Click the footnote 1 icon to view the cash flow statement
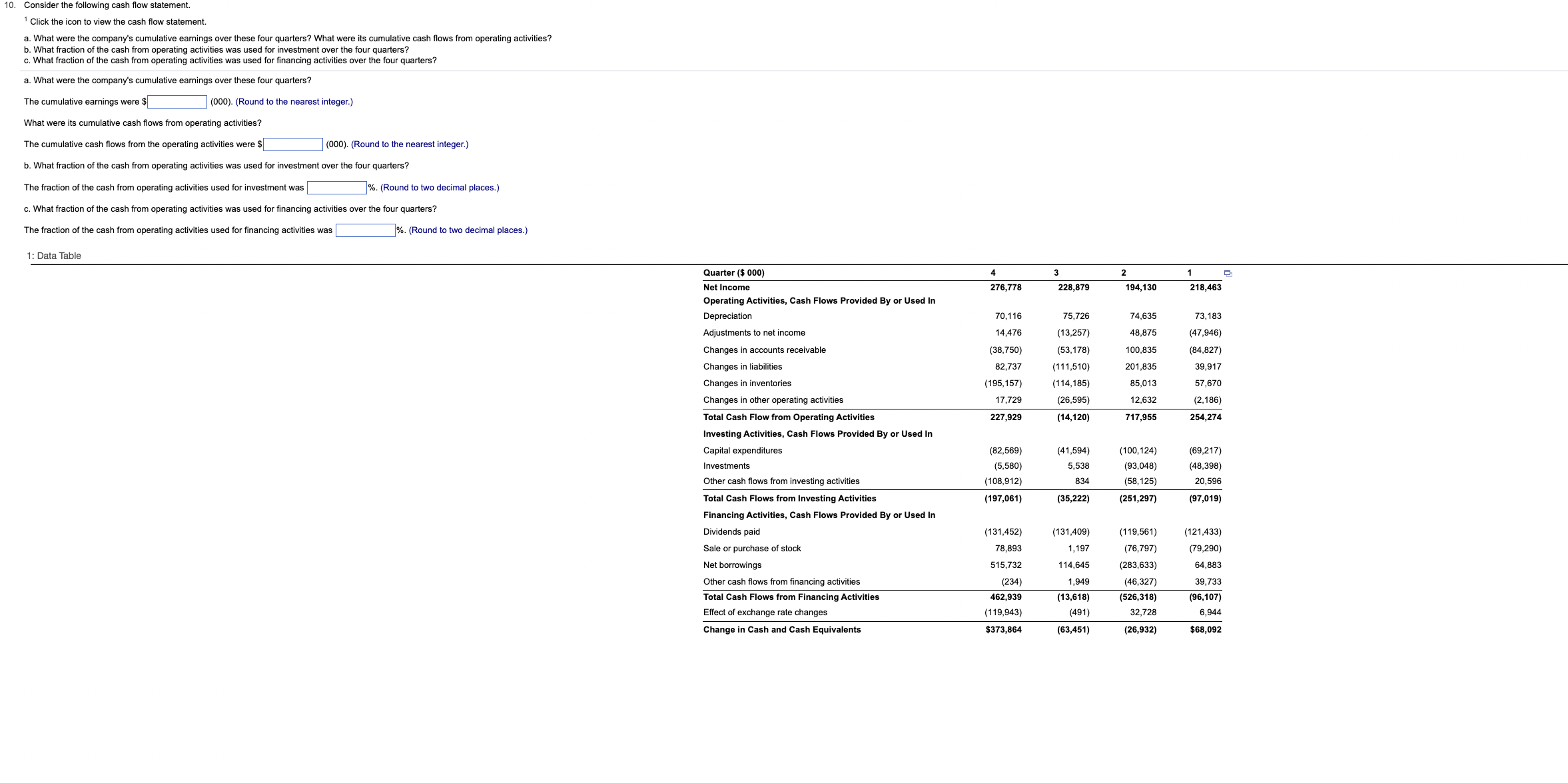 [26, 19]
